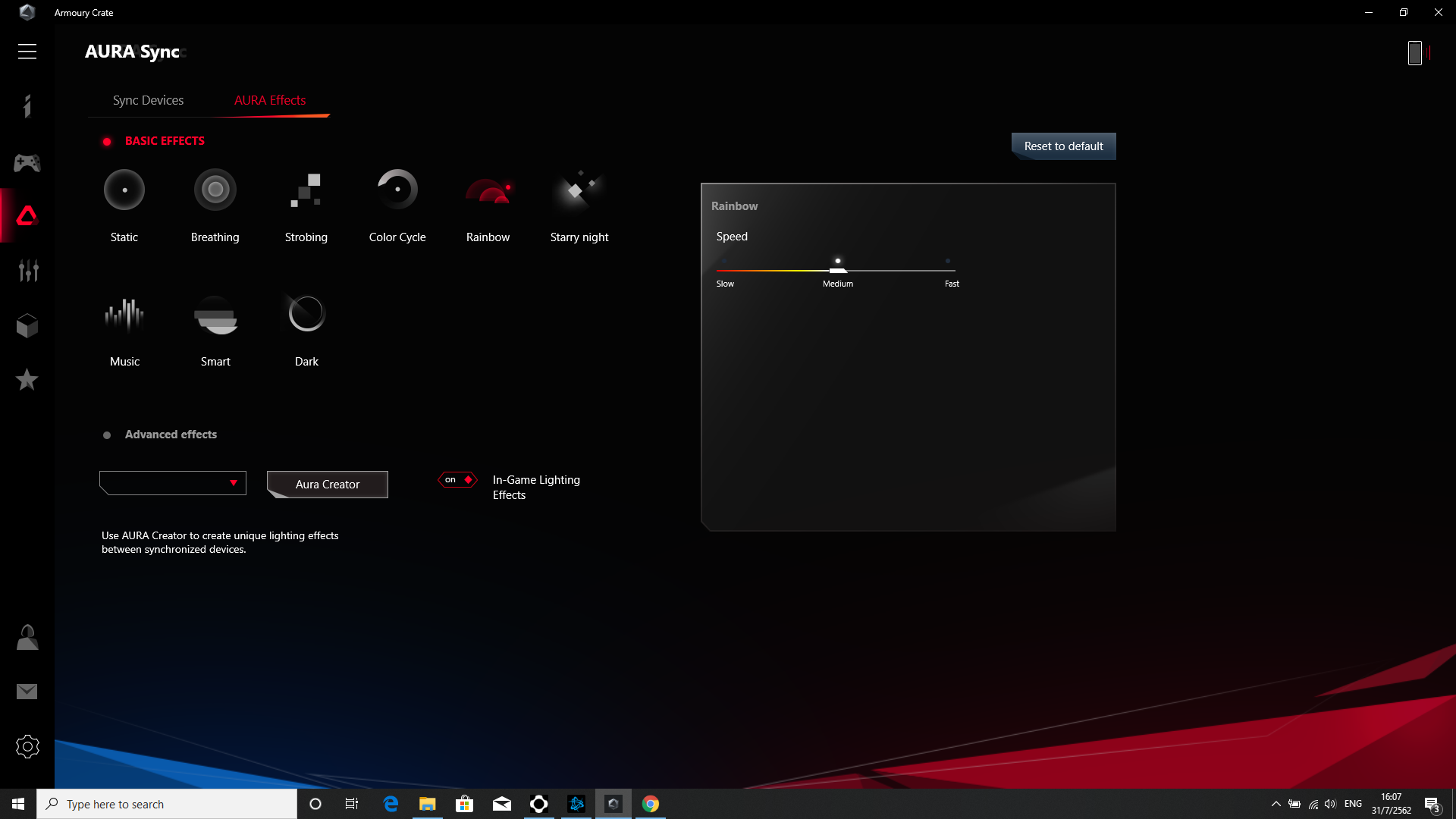Launch Microsoft Edge from taskbar
The image size is (1456, 819).
click(x=391, y=804)
